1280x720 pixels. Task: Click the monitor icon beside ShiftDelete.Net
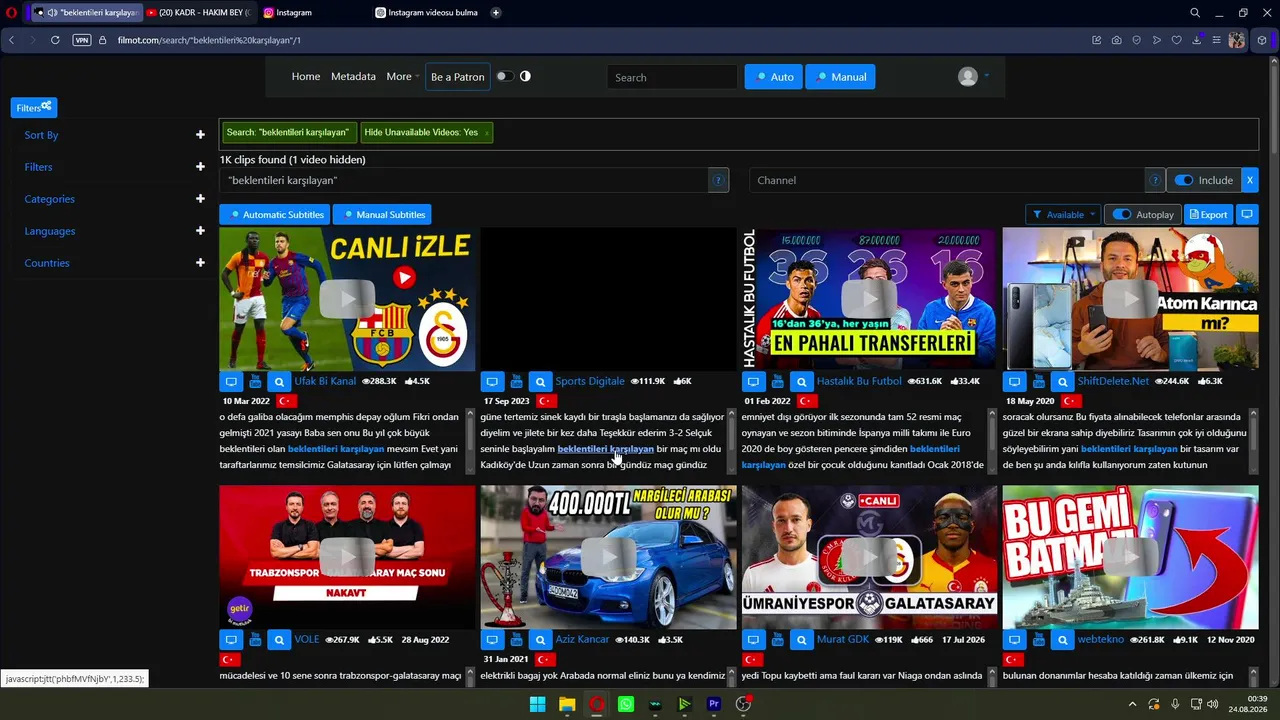tap(1014, 381)
